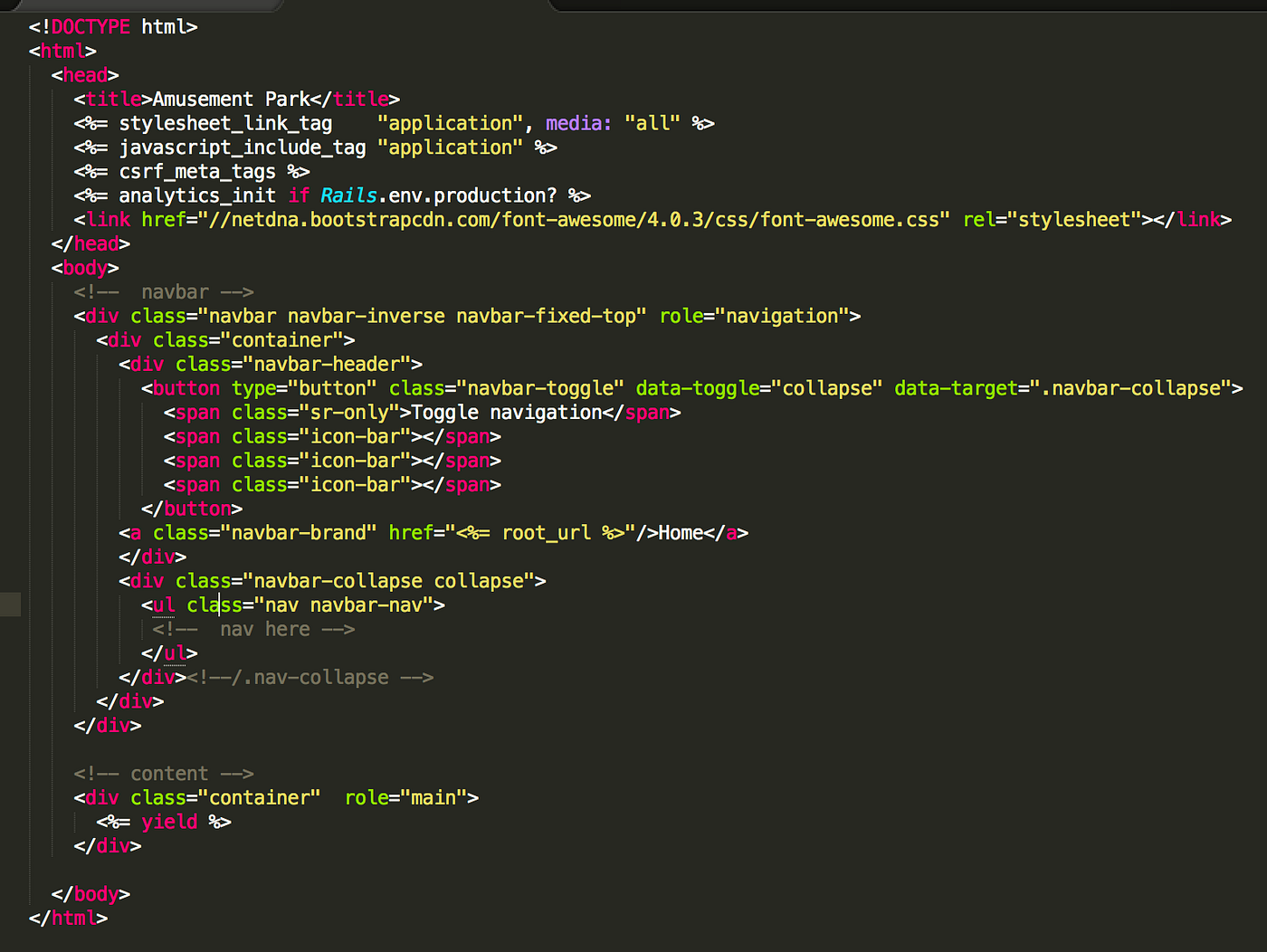1267x952 pixels.
Task: Click the "<!-- nav here -->" comment
Action: click(x=253, y=629)
